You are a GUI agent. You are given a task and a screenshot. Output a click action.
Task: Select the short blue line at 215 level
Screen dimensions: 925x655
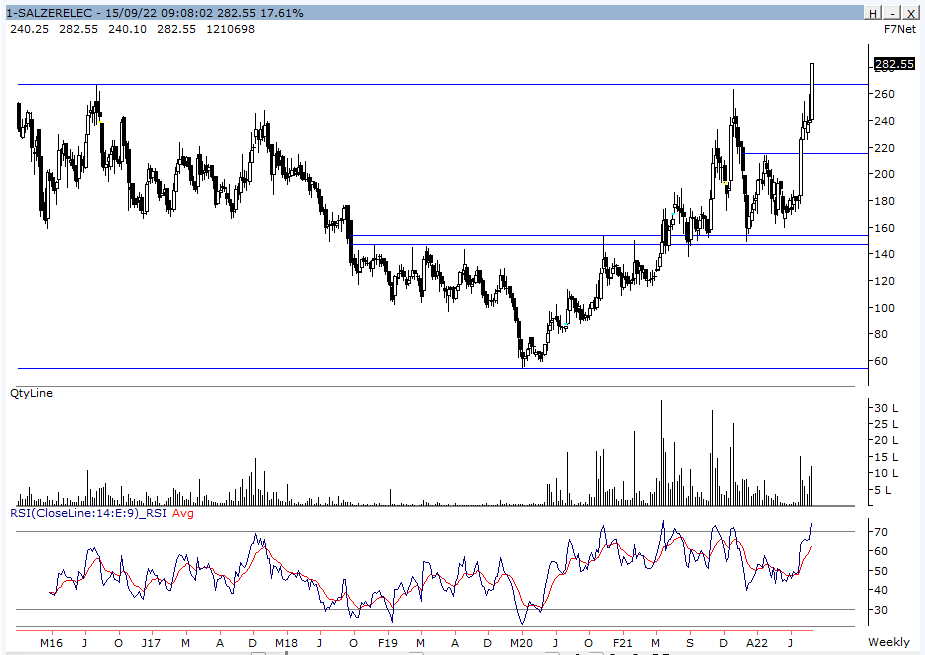[806, 153]
